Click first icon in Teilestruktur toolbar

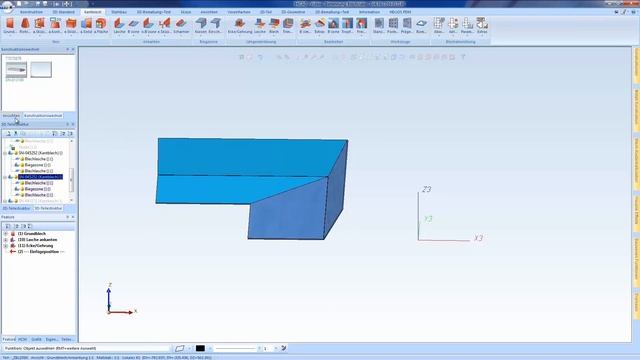tap(8, 133)
